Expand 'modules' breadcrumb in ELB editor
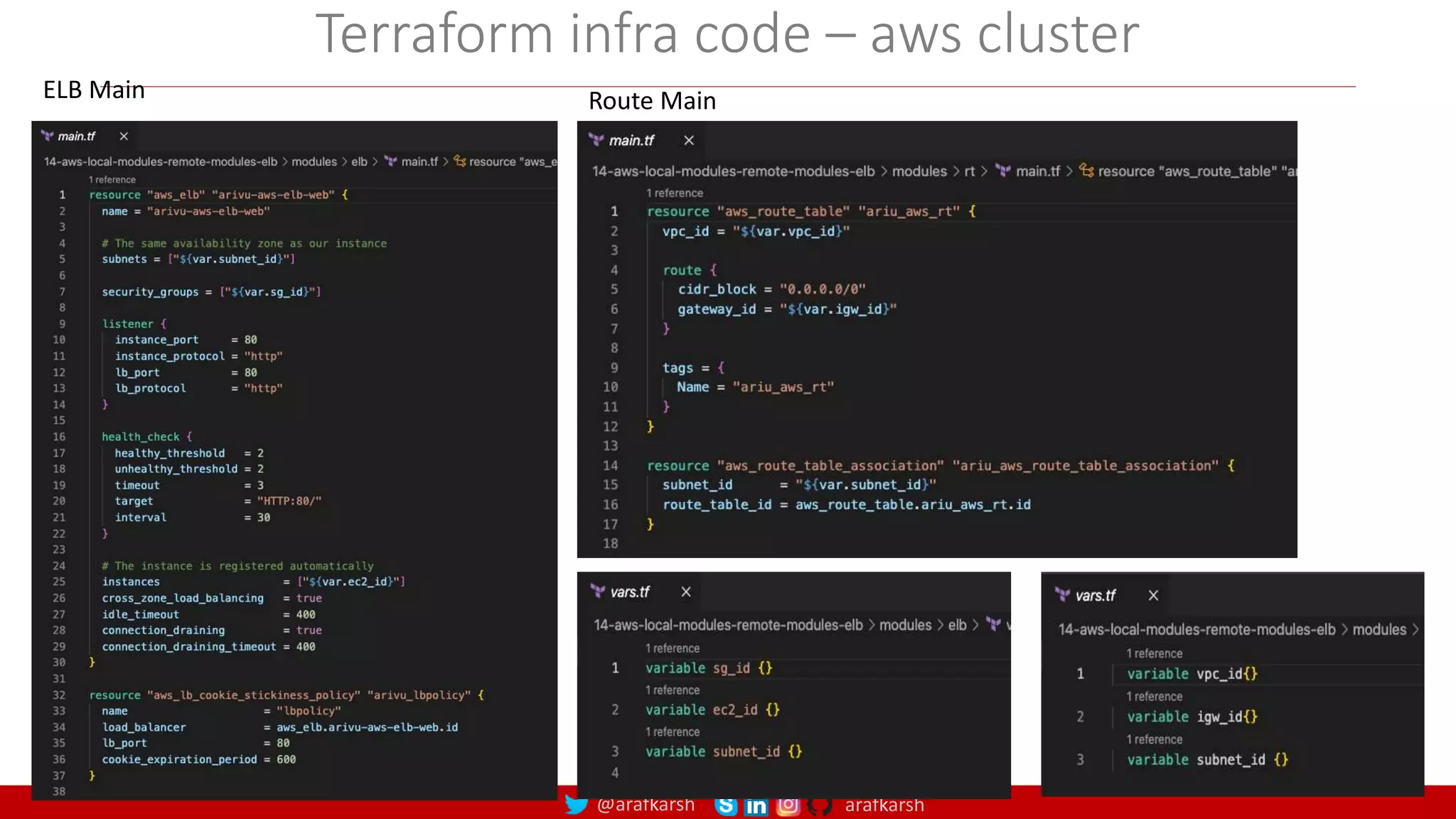The height and width of the screenshot is (819, 1456). 314,161
